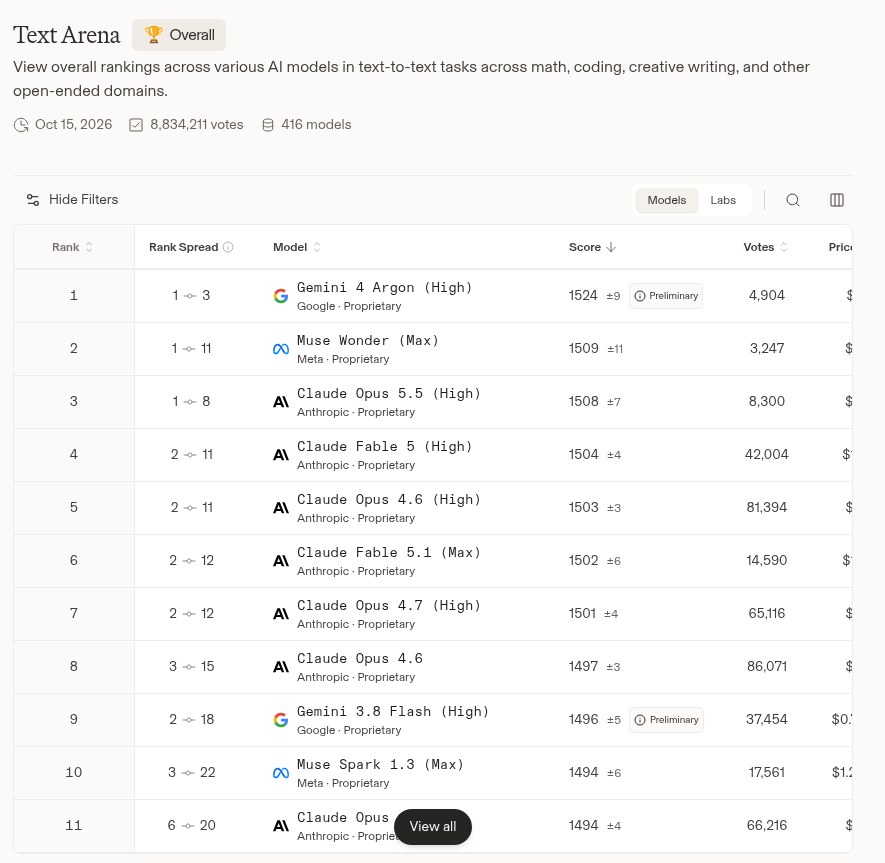
Task: Click the Google logo beside Gemini 4 Argon
Action: click(281, 296)
